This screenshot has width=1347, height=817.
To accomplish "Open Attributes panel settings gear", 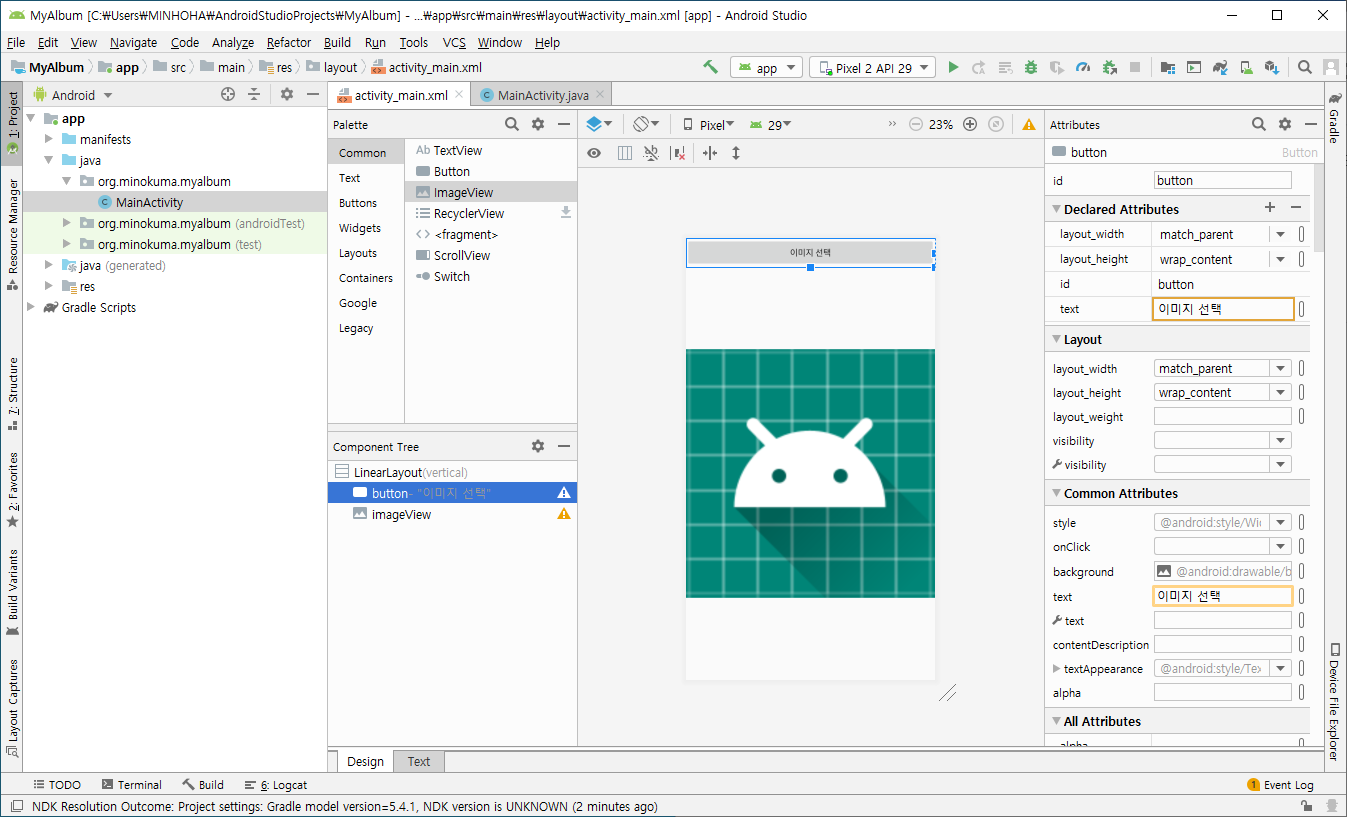I will (1285, 124).
